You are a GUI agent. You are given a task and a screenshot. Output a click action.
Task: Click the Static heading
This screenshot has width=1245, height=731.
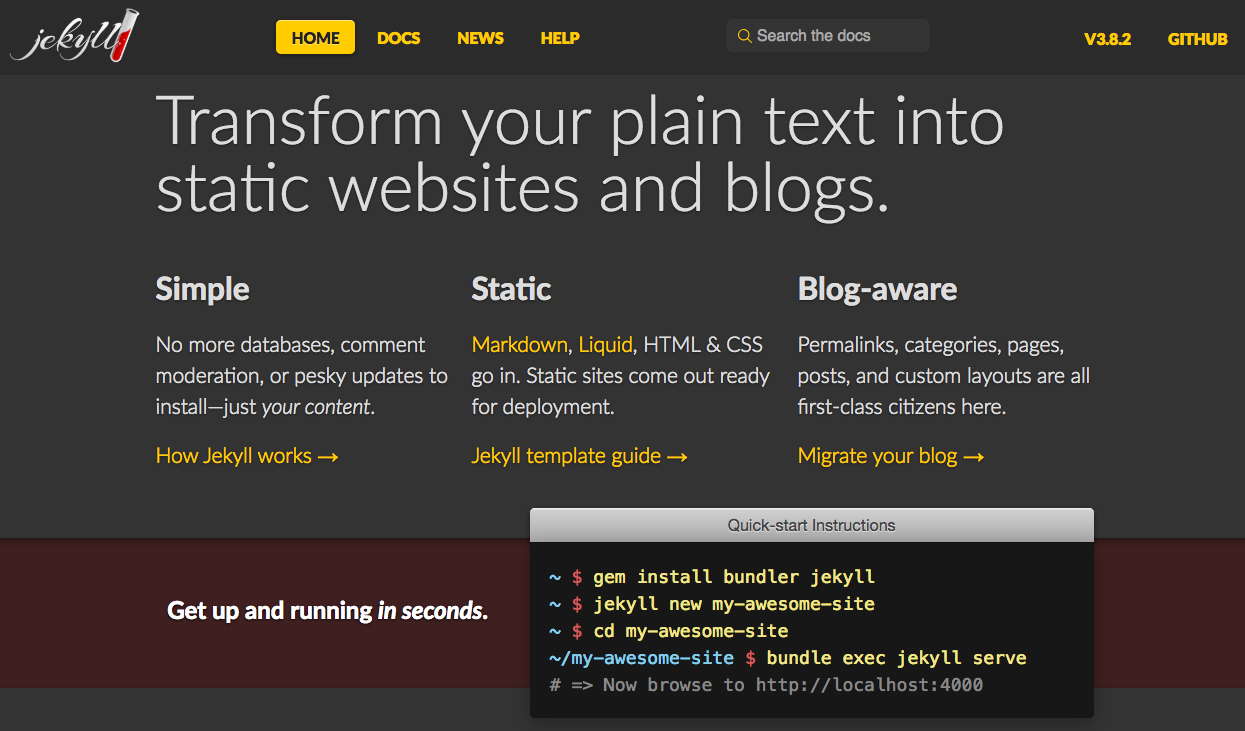tap(511, 290)
